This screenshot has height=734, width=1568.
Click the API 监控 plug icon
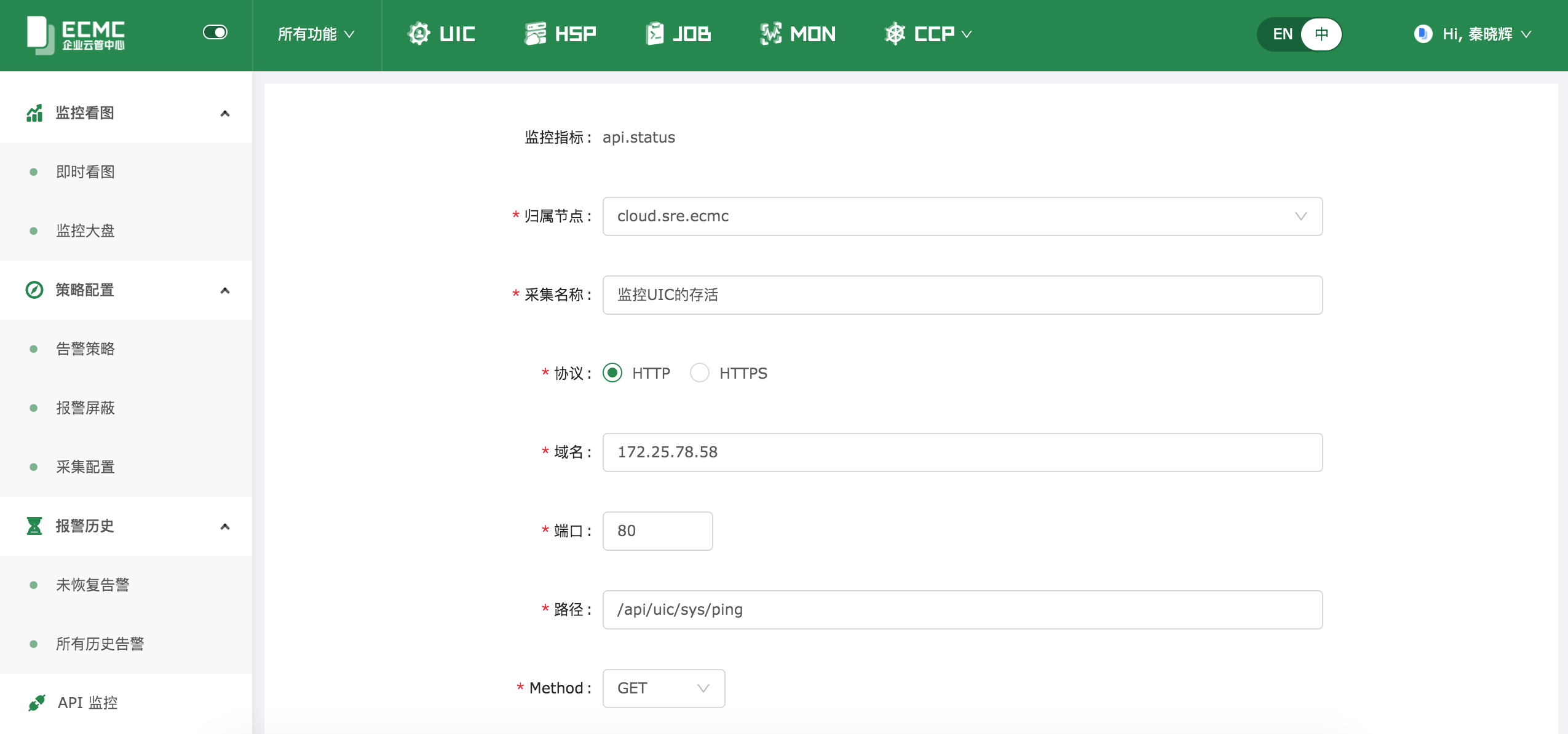click(x=37, y=702)
